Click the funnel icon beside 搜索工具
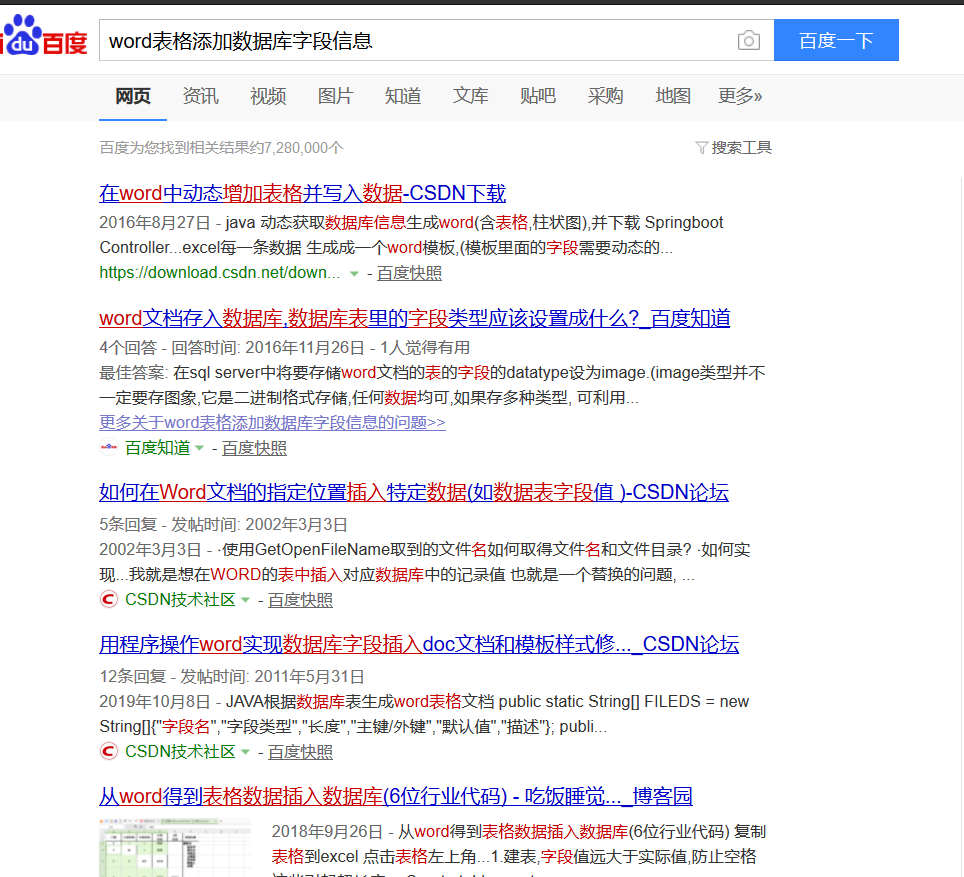 pyautogui.click(x=701, y=148)
